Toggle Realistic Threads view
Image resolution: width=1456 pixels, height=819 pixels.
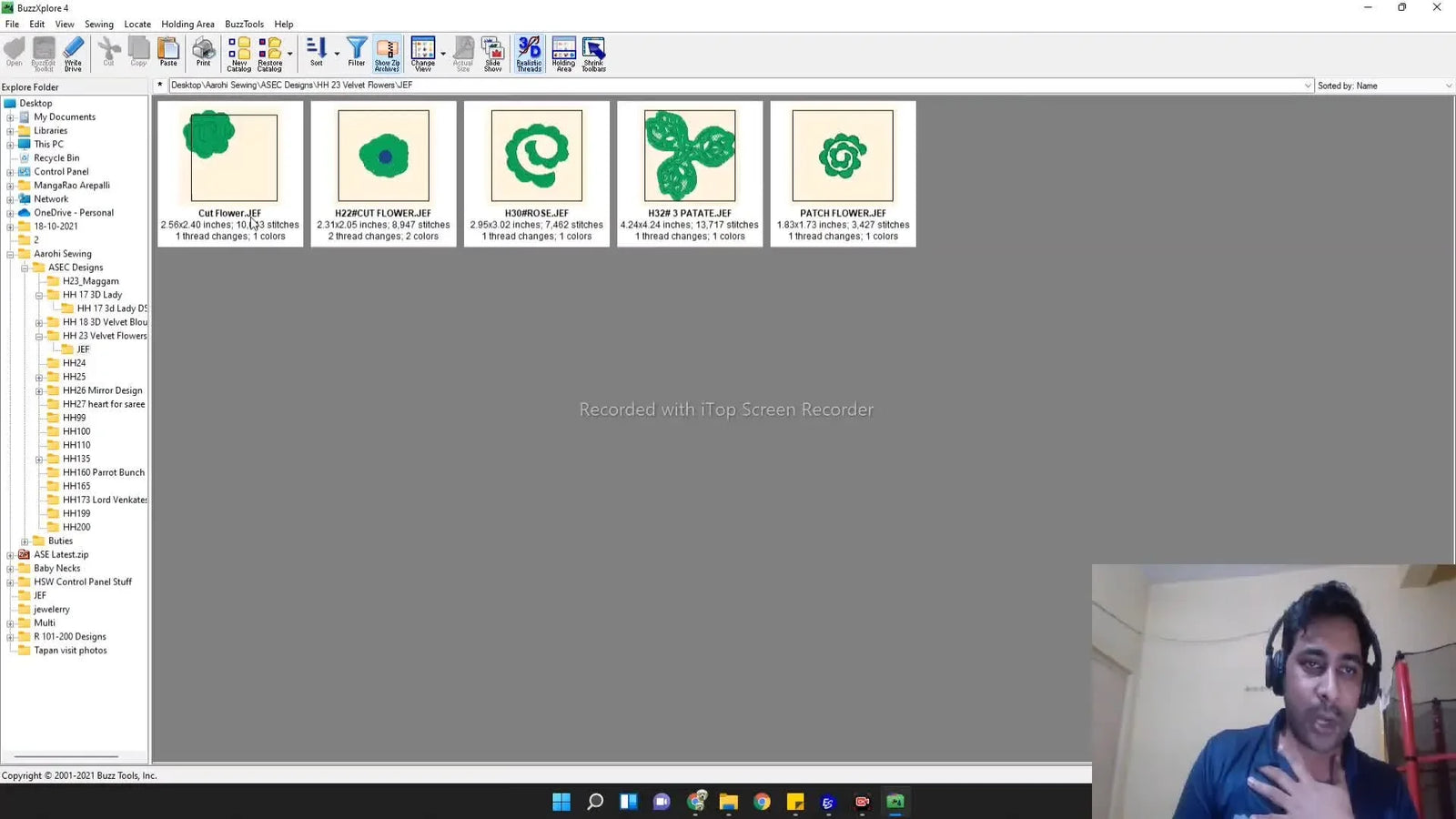pyautogui.click(x=529, y=52)
